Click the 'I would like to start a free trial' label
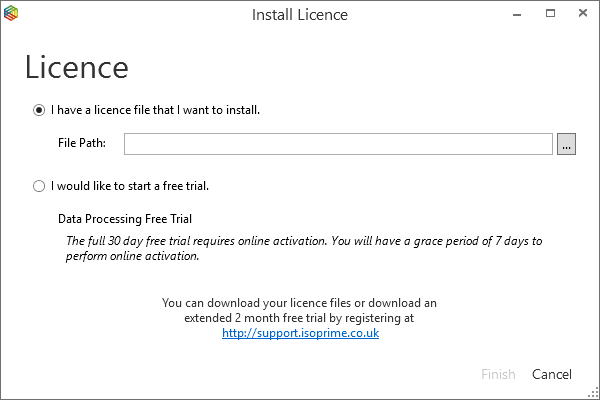Image resolution: width=600 pixels, height=400 pixels. 129,185
